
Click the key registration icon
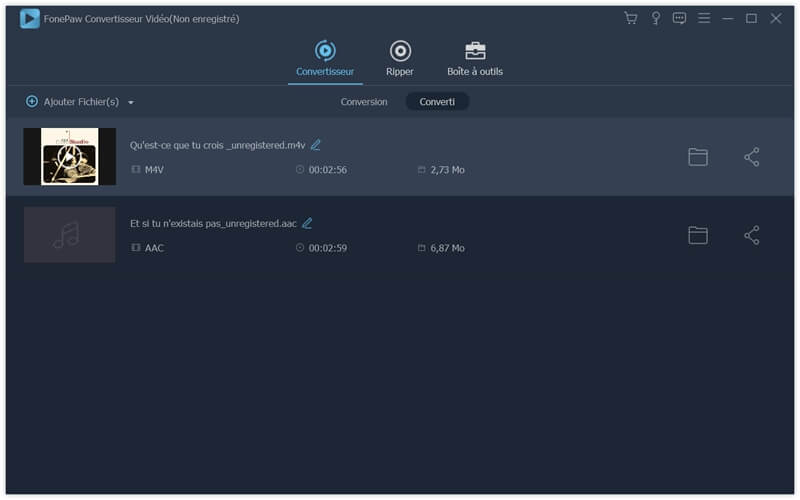[656, 18]
